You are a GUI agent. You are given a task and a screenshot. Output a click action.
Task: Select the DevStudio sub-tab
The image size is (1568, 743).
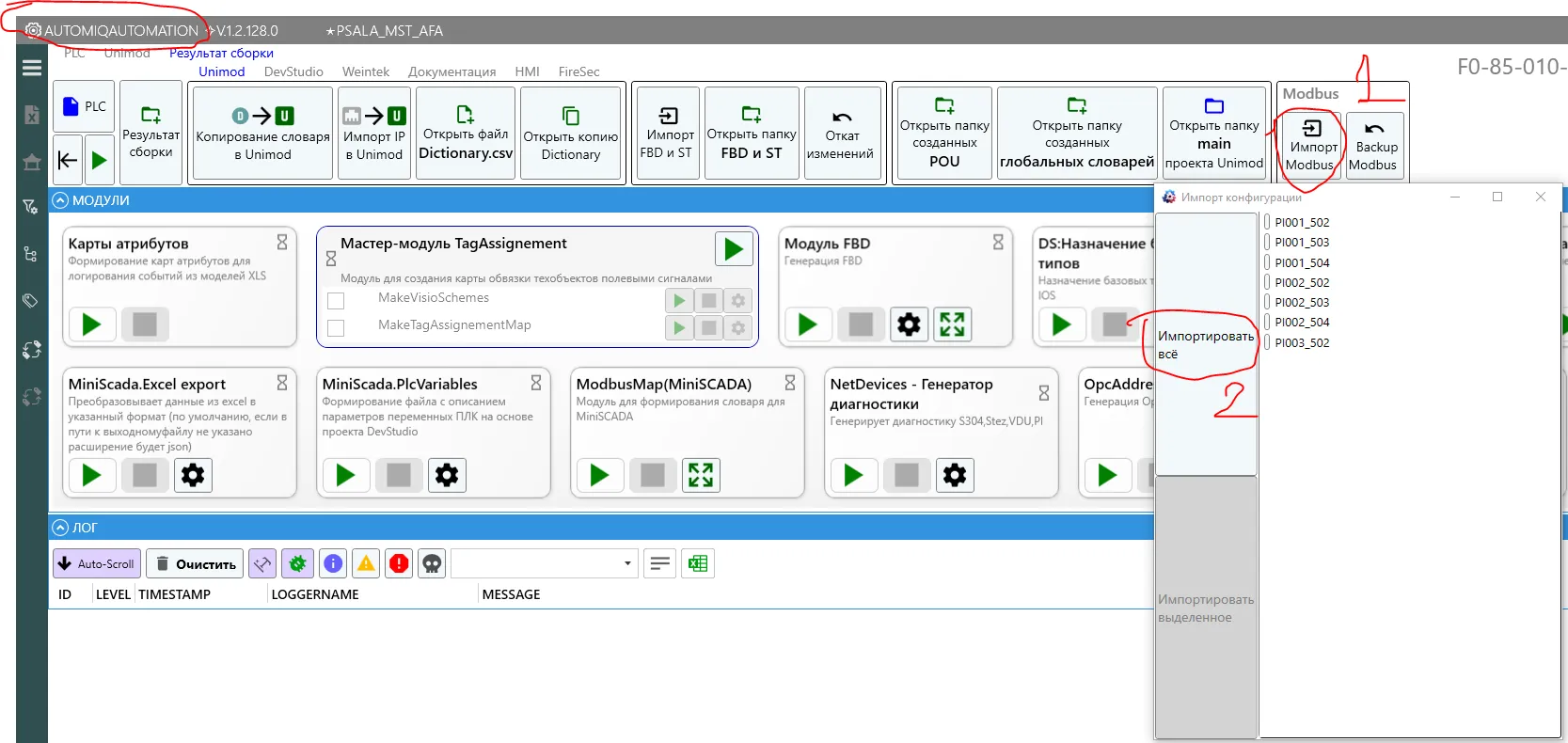293,71
